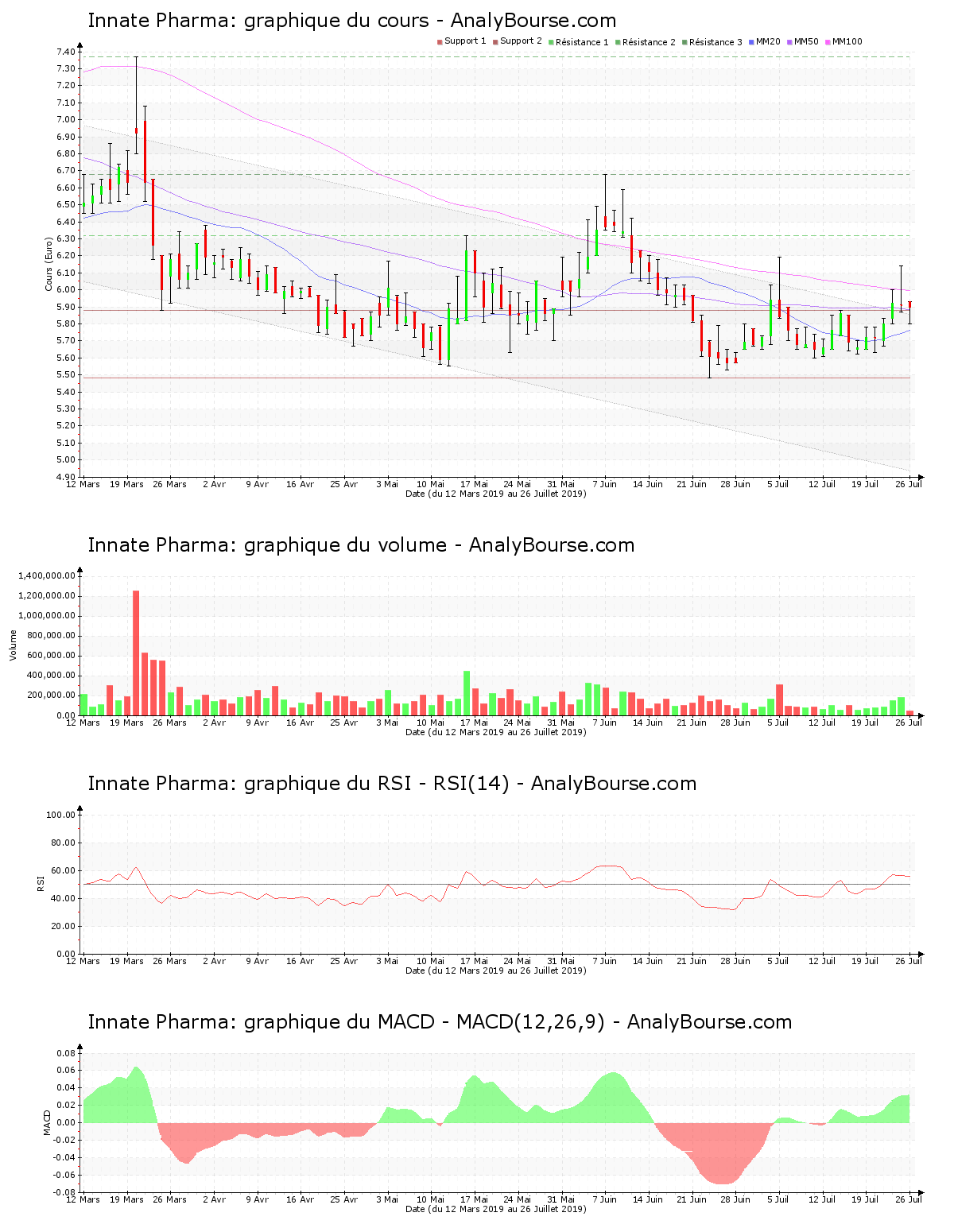Click the 'Volume' vertical axis label
The width and height of the screenshot is (954, 1232).
tap(13, 645)
